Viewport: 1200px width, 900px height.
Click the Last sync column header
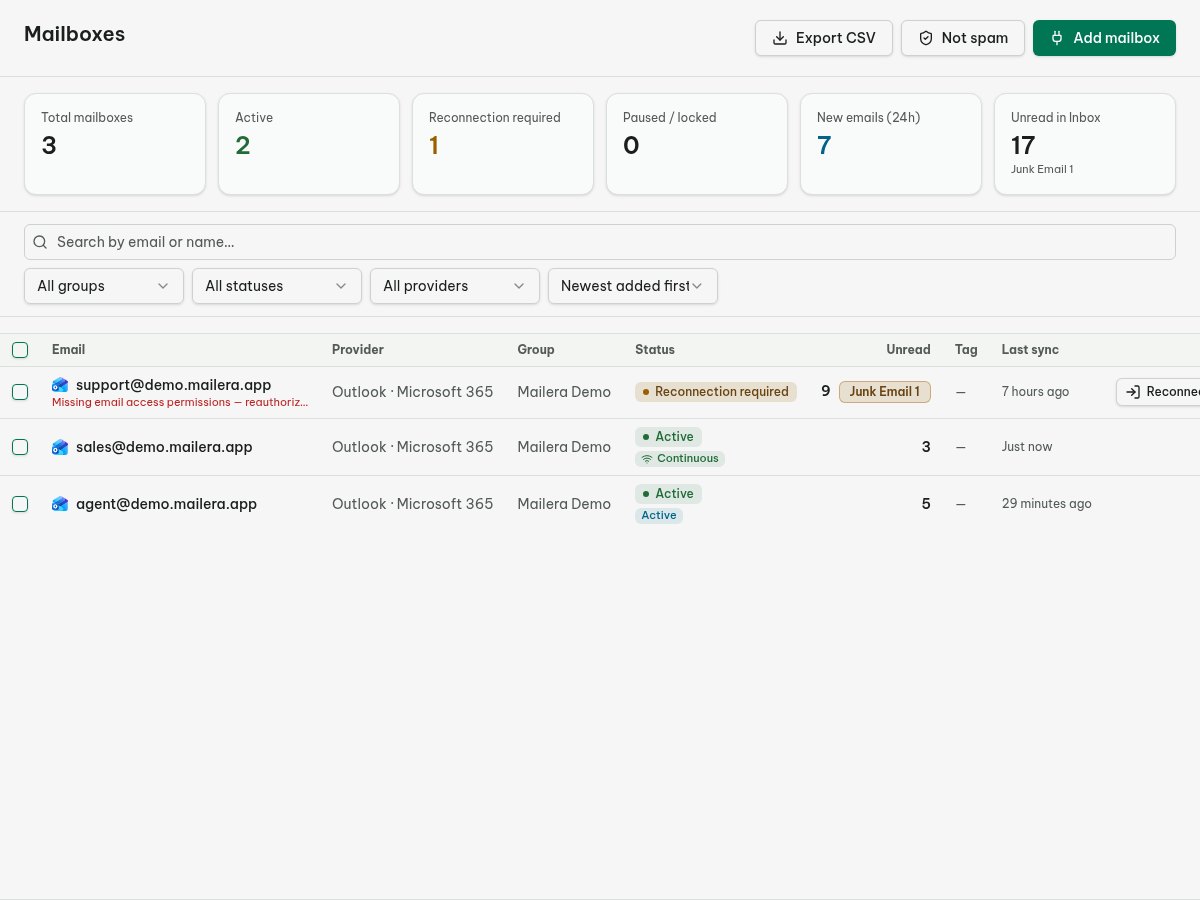pyautogui.click(x=1030, y=350)
